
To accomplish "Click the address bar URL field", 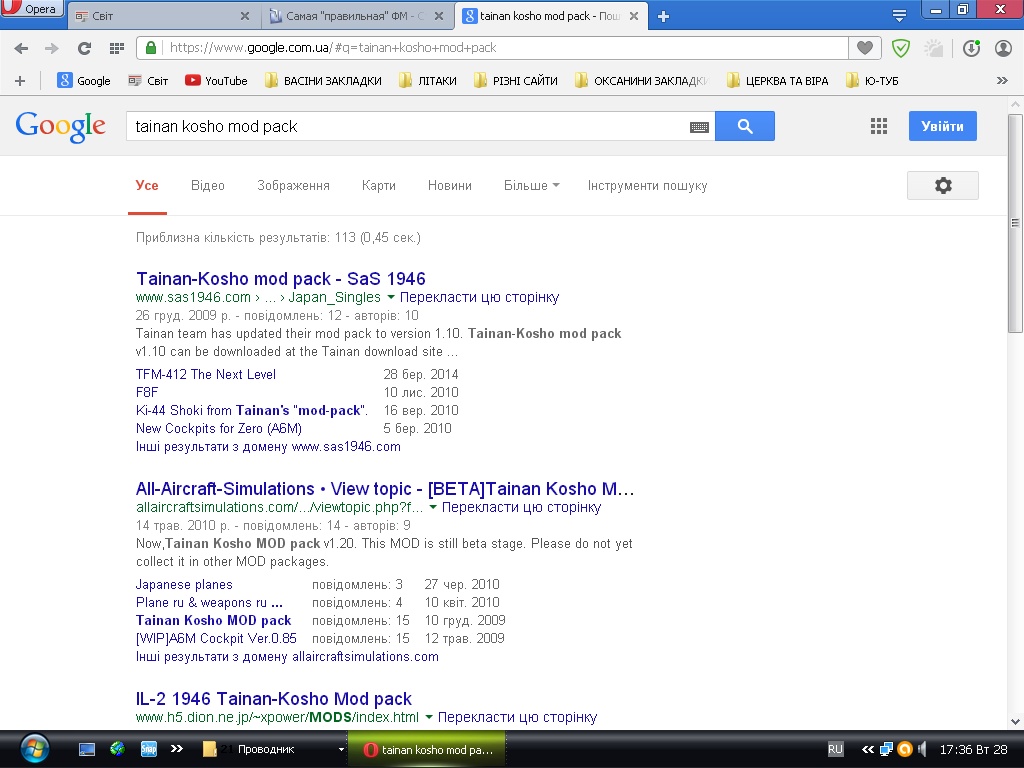I will (x=503, y=48).
